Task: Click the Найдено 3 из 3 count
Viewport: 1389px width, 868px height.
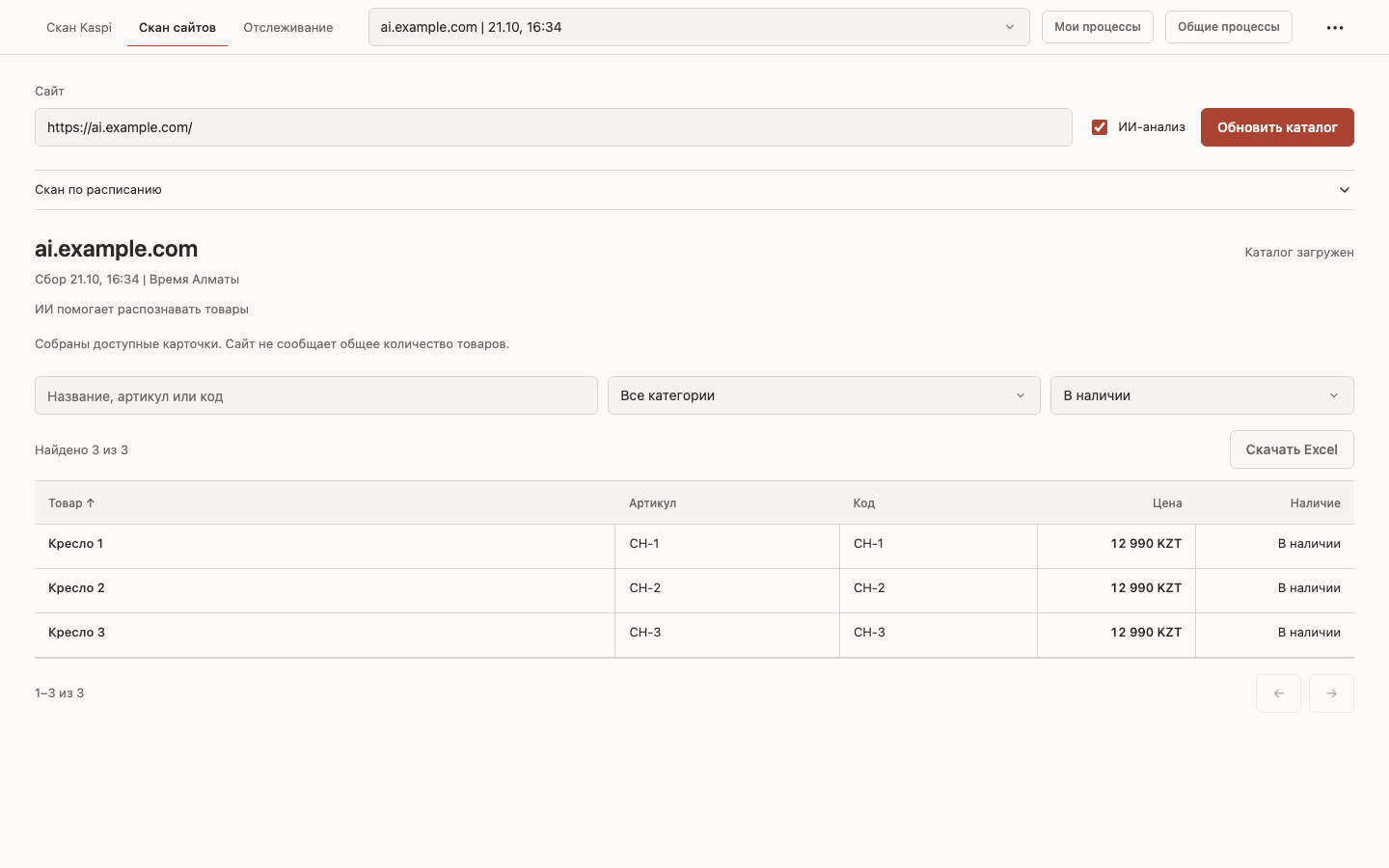Action: 82,450
